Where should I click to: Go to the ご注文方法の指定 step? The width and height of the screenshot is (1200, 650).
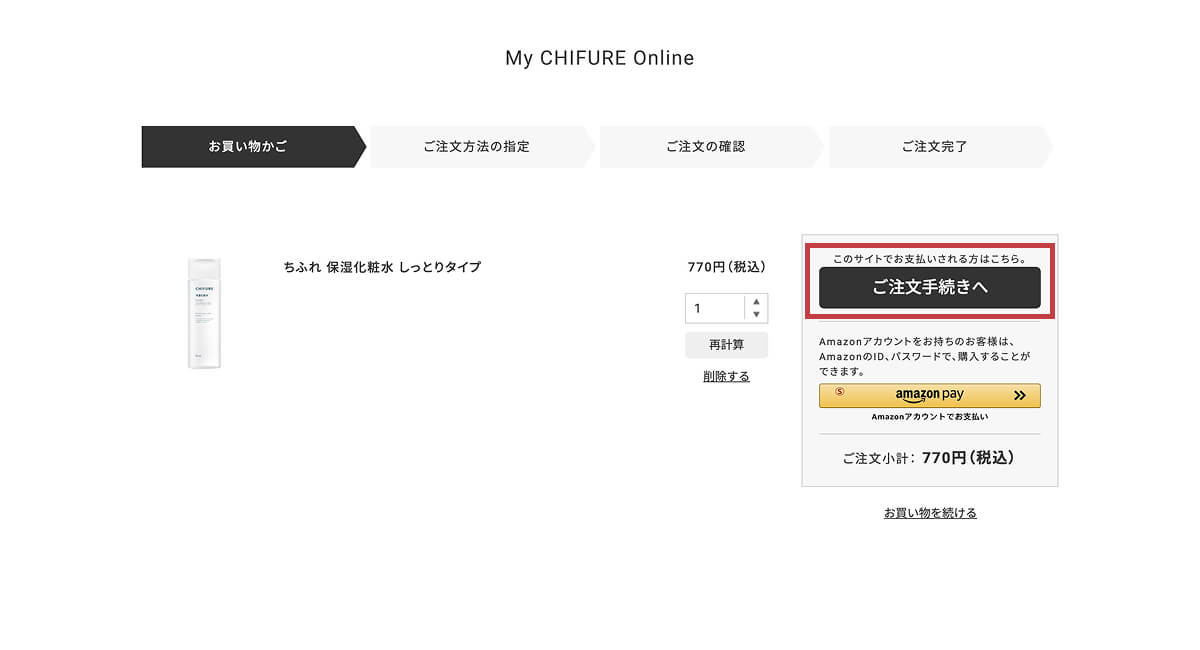(476, 147)
